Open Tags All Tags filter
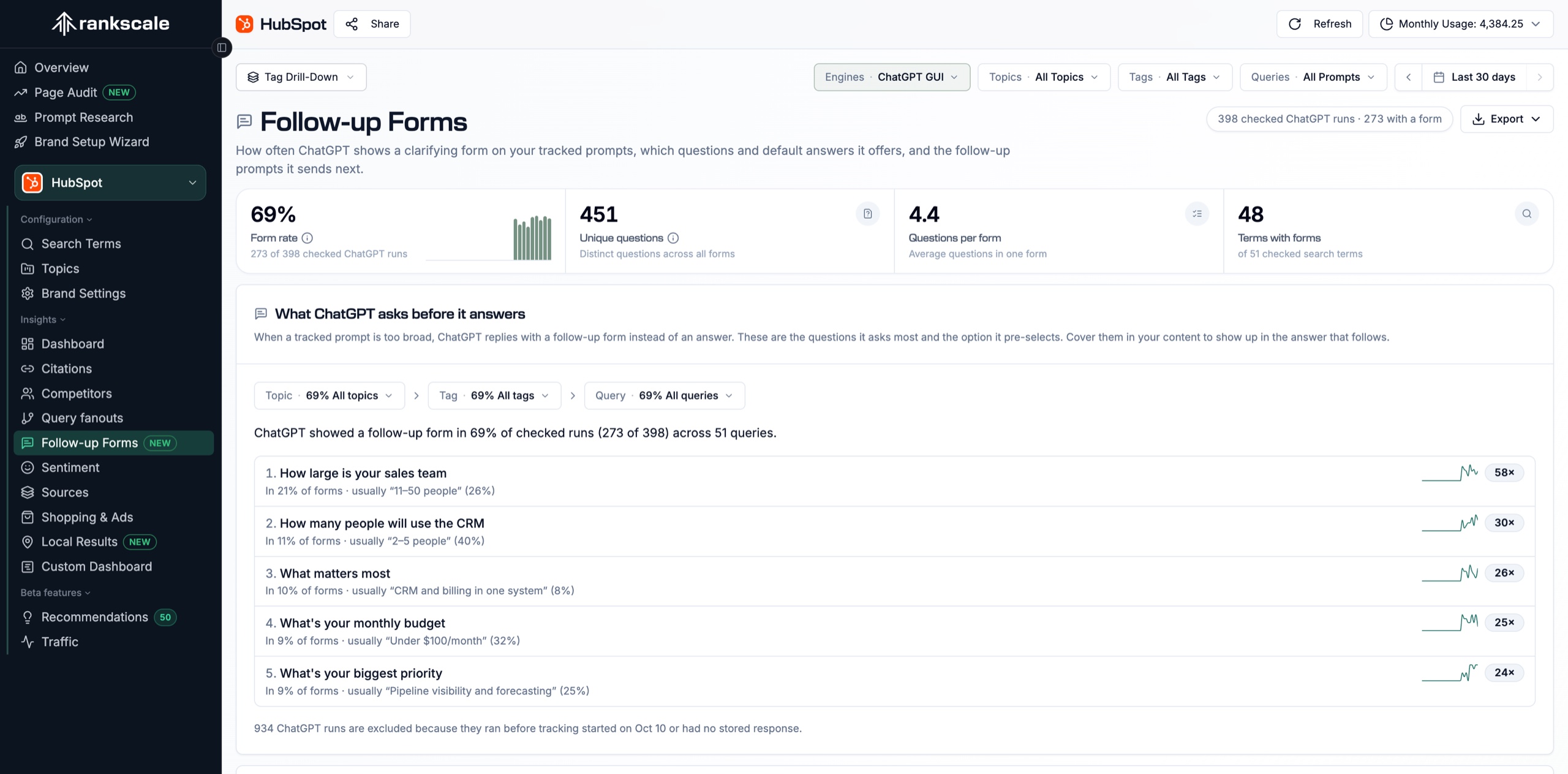 1175,77
